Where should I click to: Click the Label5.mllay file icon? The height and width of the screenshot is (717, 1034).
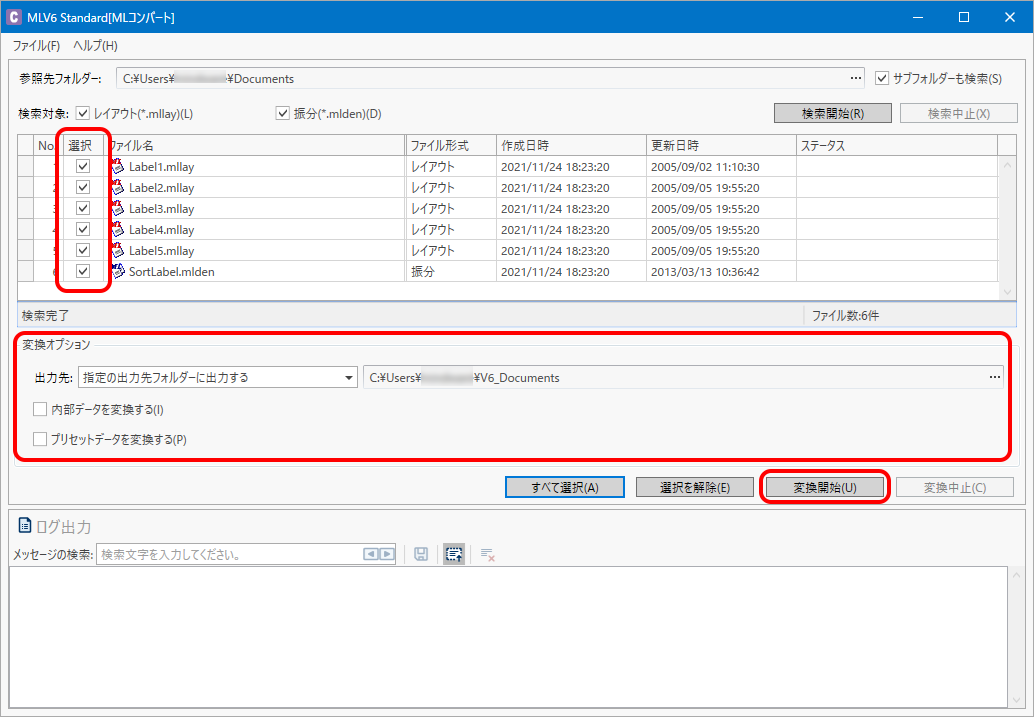click(117, 251)
